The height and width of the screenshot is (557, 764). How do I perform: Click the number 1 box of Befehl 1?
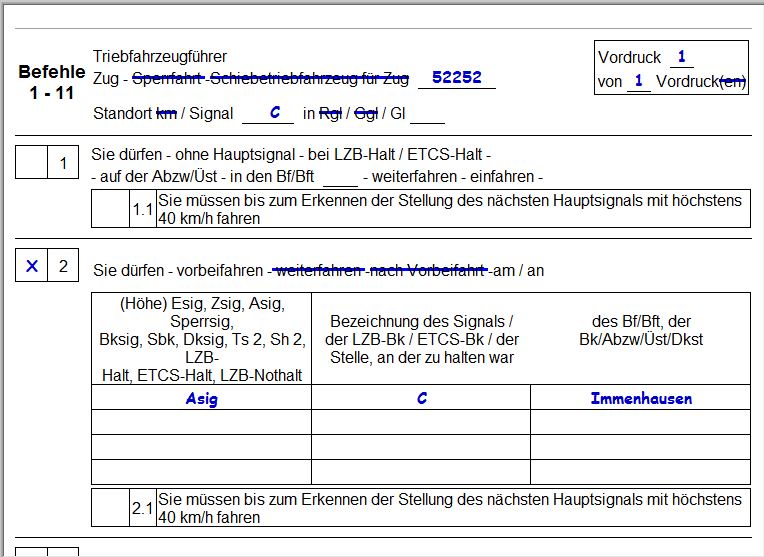(x=63, y=162)
